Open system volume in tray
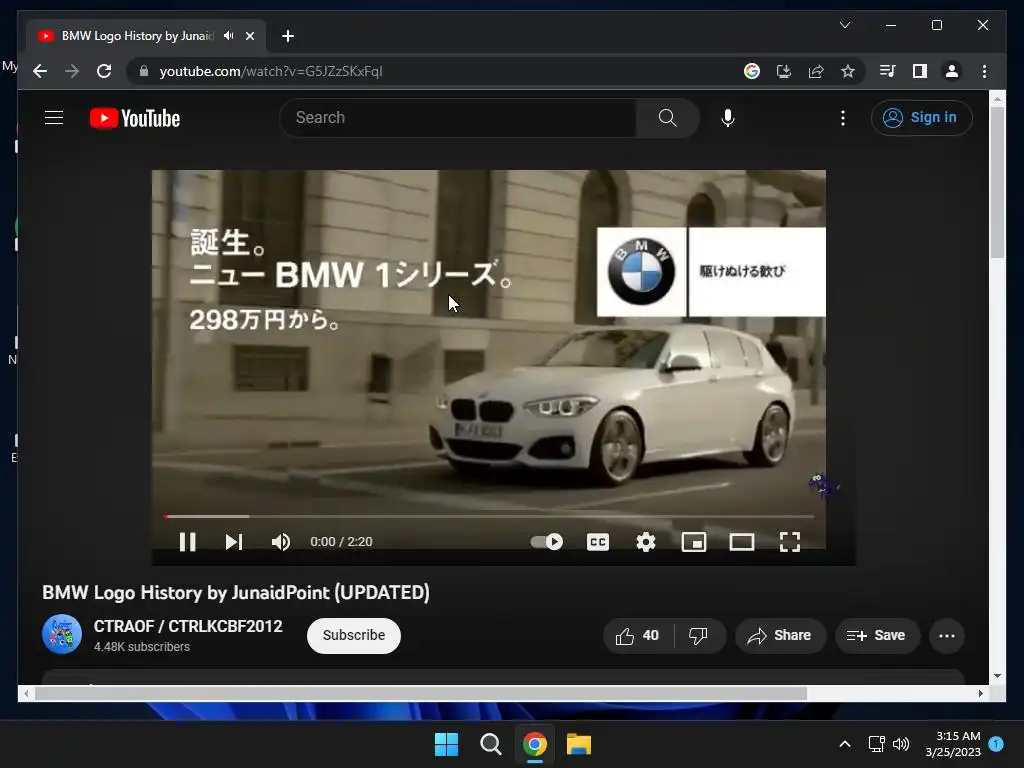 (901, 744)
